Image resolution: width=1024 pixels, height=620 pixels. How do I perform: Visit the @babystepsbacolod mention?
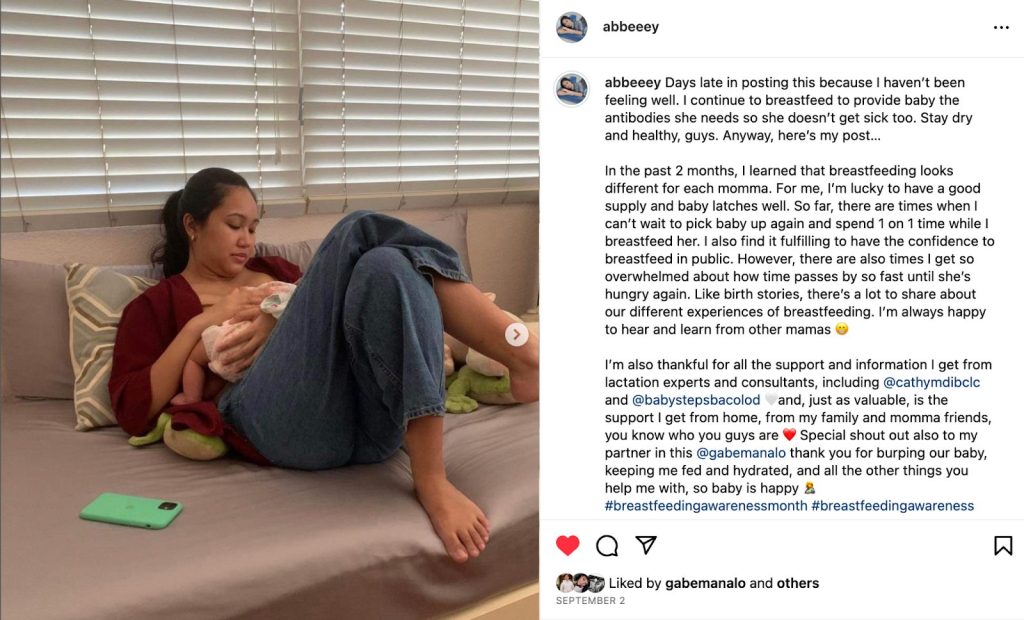click(x=696, y=400)
